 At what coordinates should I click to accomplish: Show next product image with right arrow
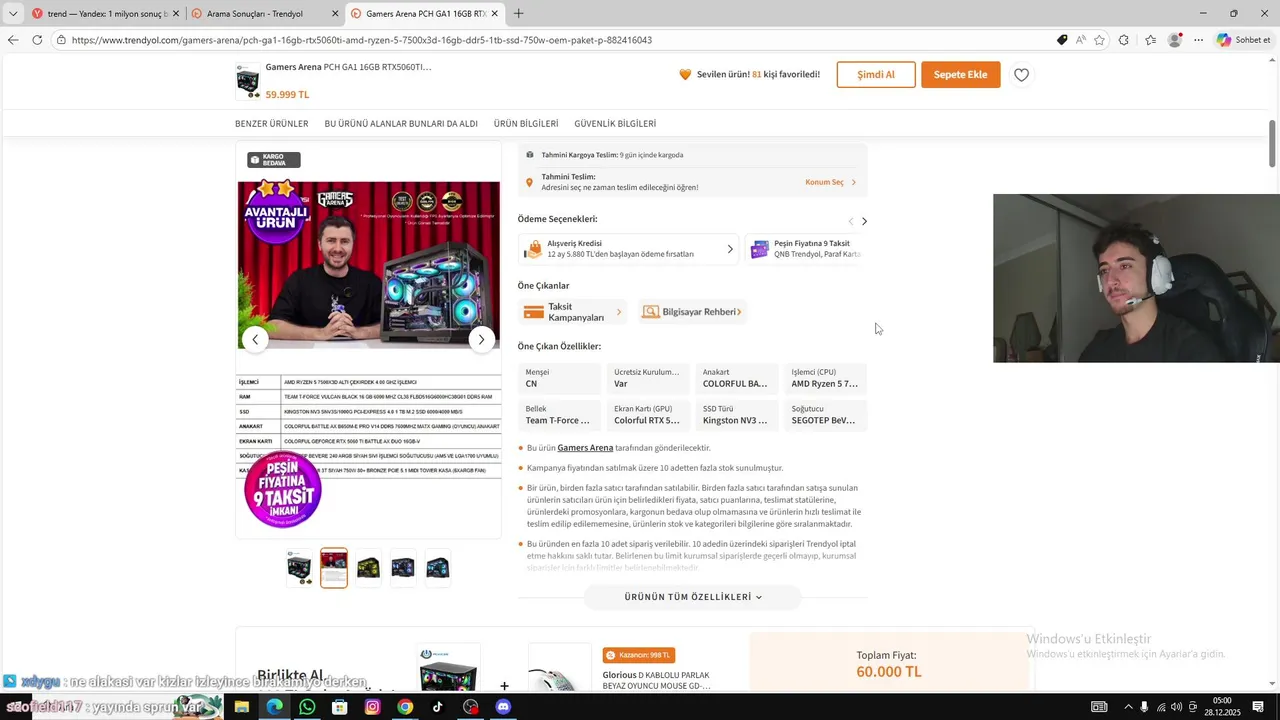[481, 339]
